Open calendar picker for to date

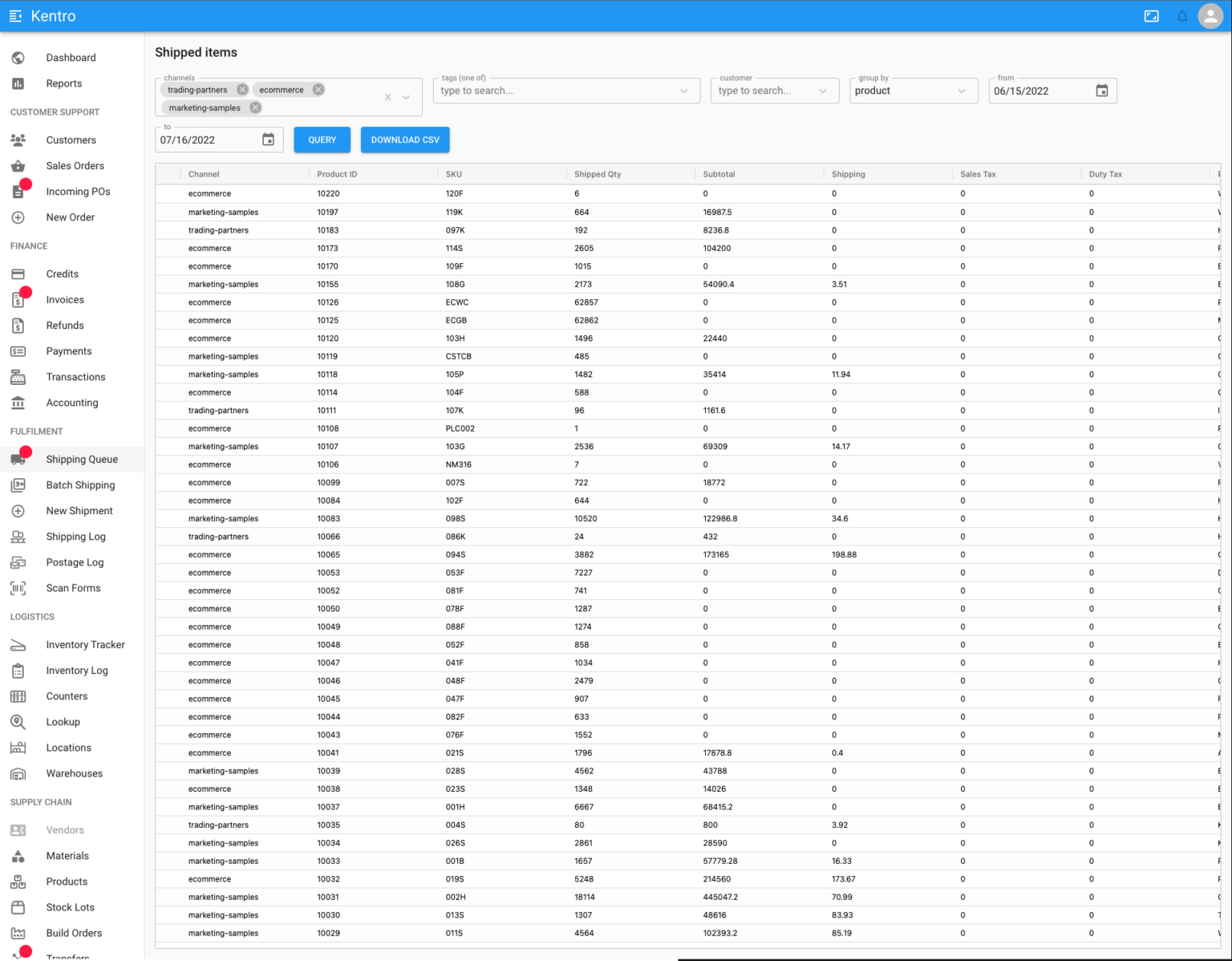[x=268, y=140]
